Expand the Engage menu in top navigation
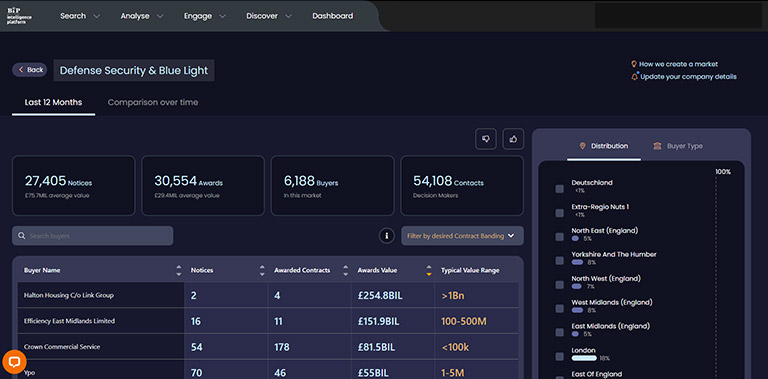Image resolution: width=768 pixels, height=379 pixels. point(205,16)
